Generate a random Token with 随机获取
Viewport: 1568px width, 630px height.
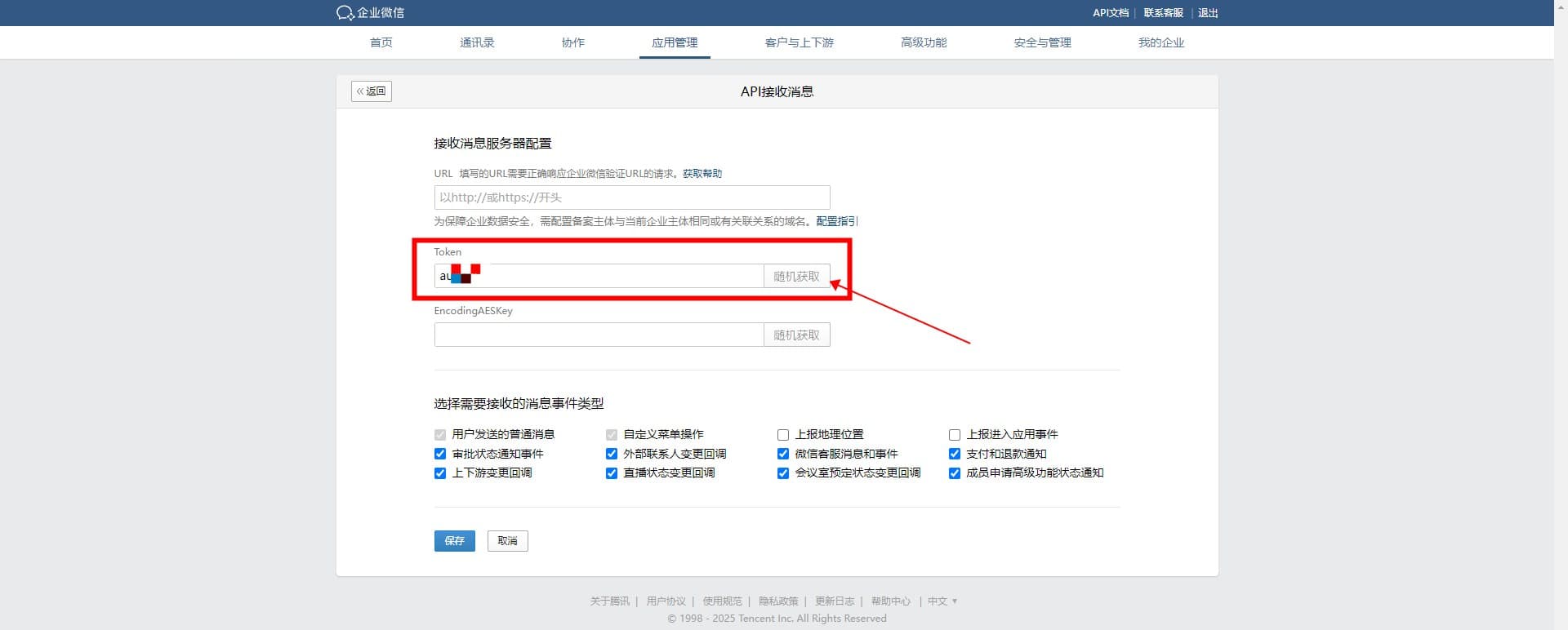coord(797,276)
